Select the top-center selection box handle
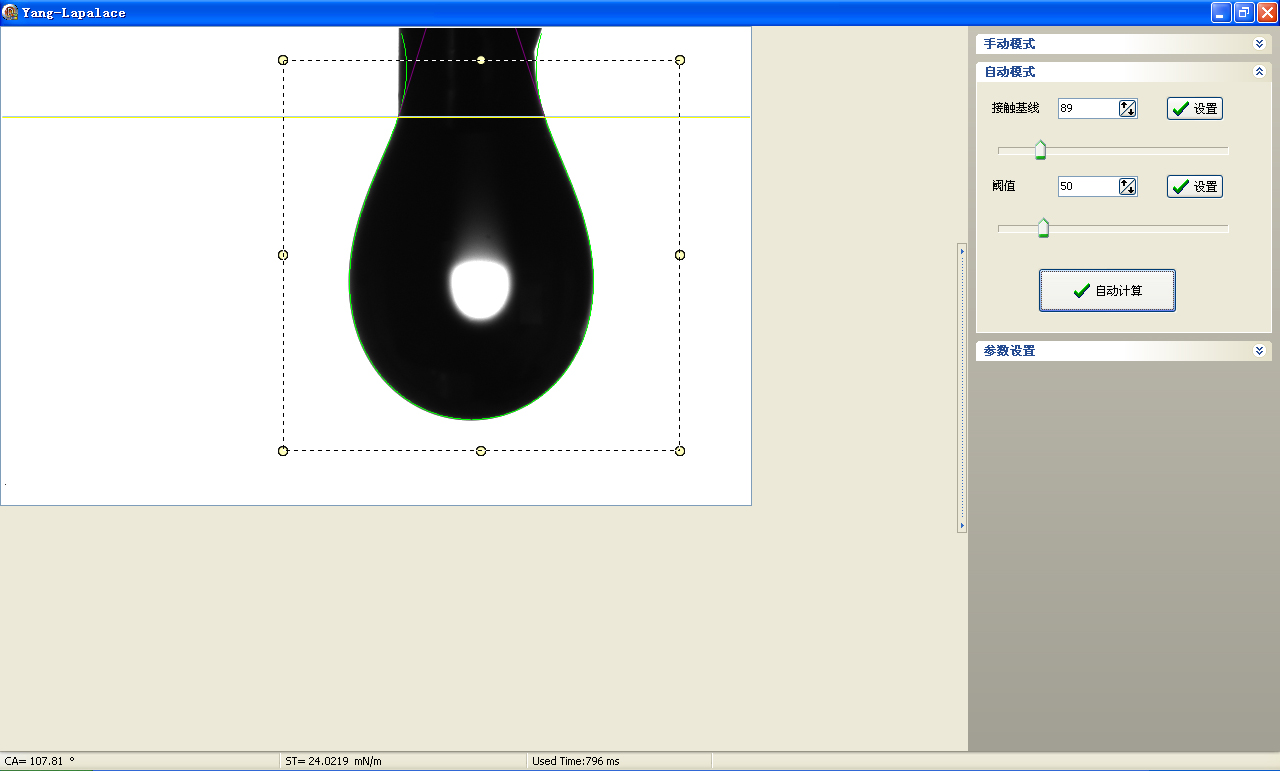The width and height of the screenshot is (1280, 771). click(481, 60)
